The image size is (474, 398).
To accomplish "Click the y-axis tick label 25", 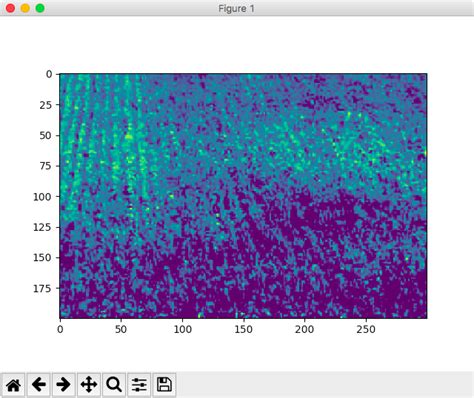I will click(x=46, y=105).
